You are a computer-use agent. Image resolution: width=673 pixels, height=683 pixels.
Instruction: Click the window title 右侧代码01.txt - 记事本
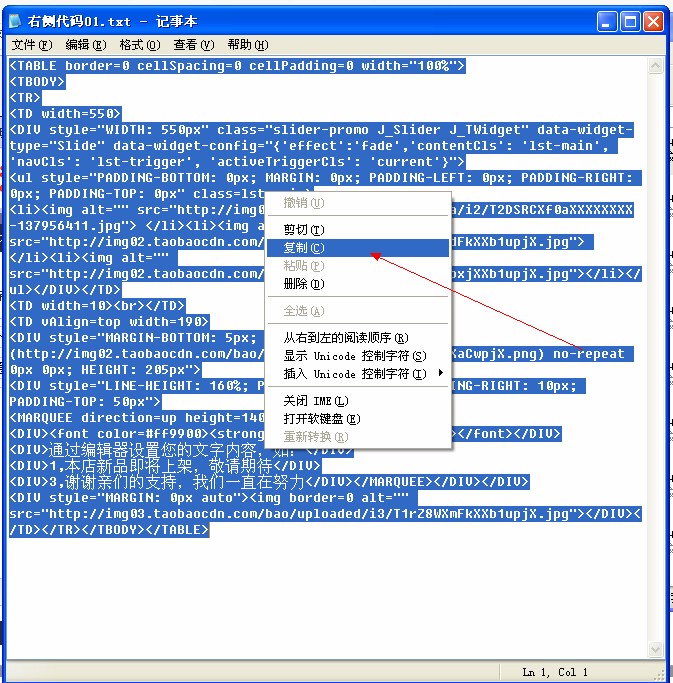tap(112, 21)
